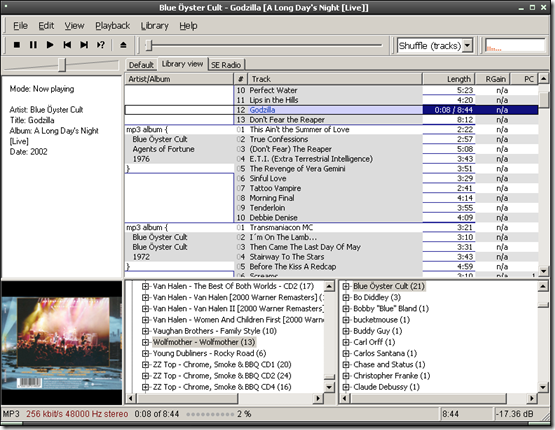555x430 pixels.
Task: Open the View menu
Action: click(x=74, y=26)
